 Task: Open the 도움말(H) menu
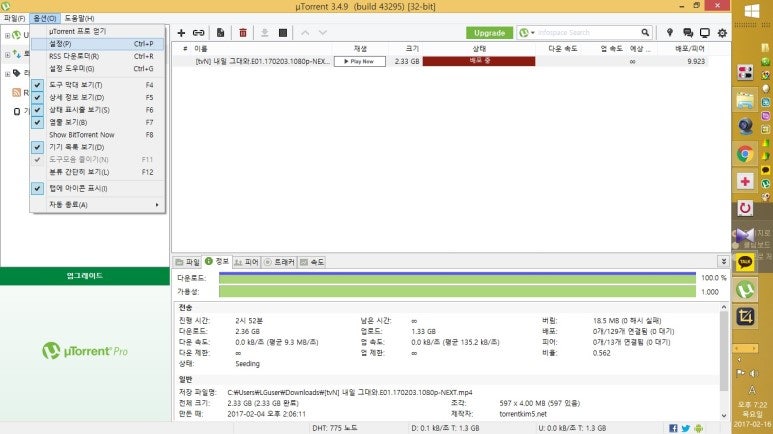click(x=79, y=18)
